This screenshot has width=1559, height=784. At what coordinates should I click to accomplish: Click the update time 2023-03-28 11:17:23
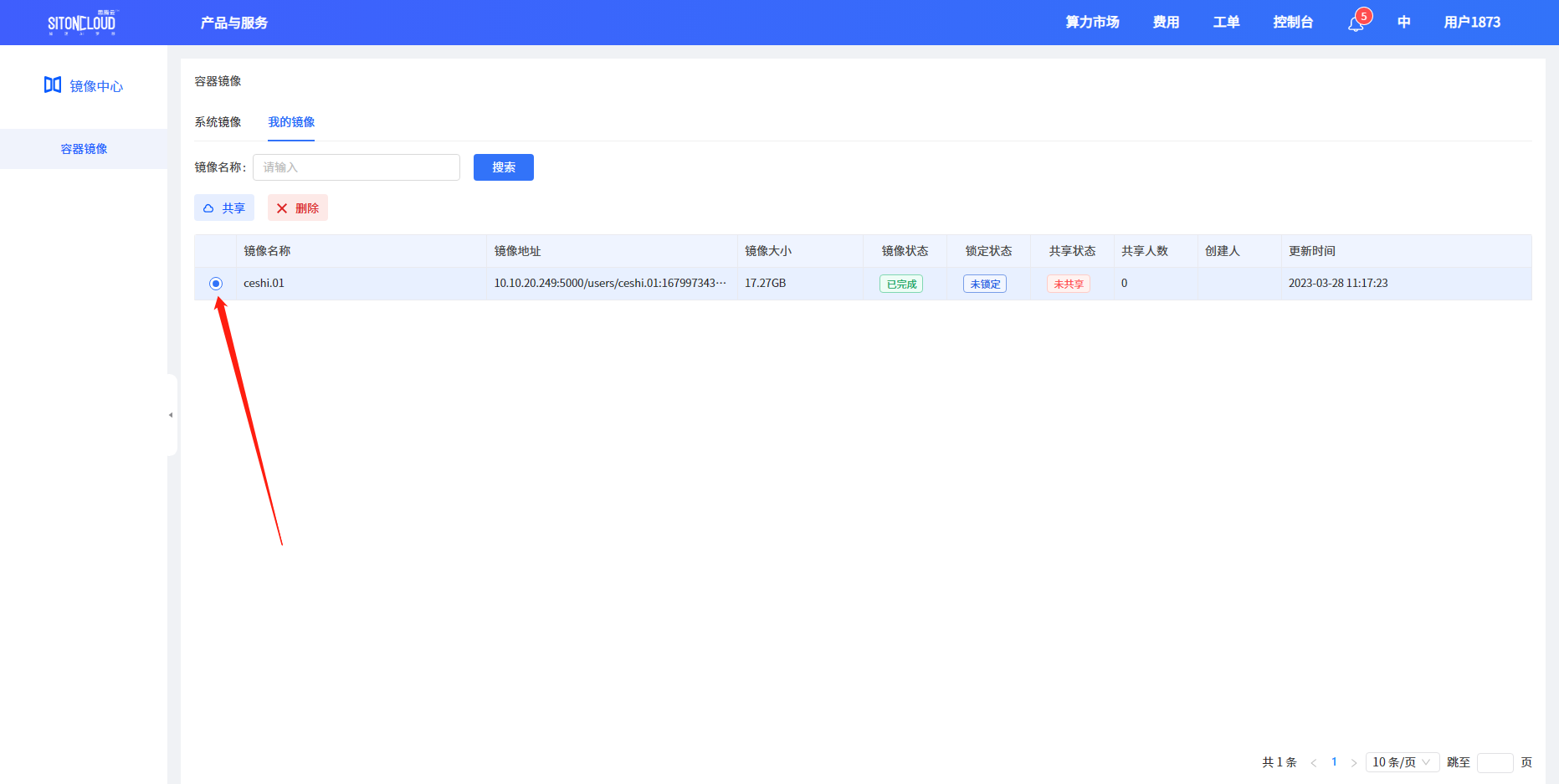point(1338,284)
